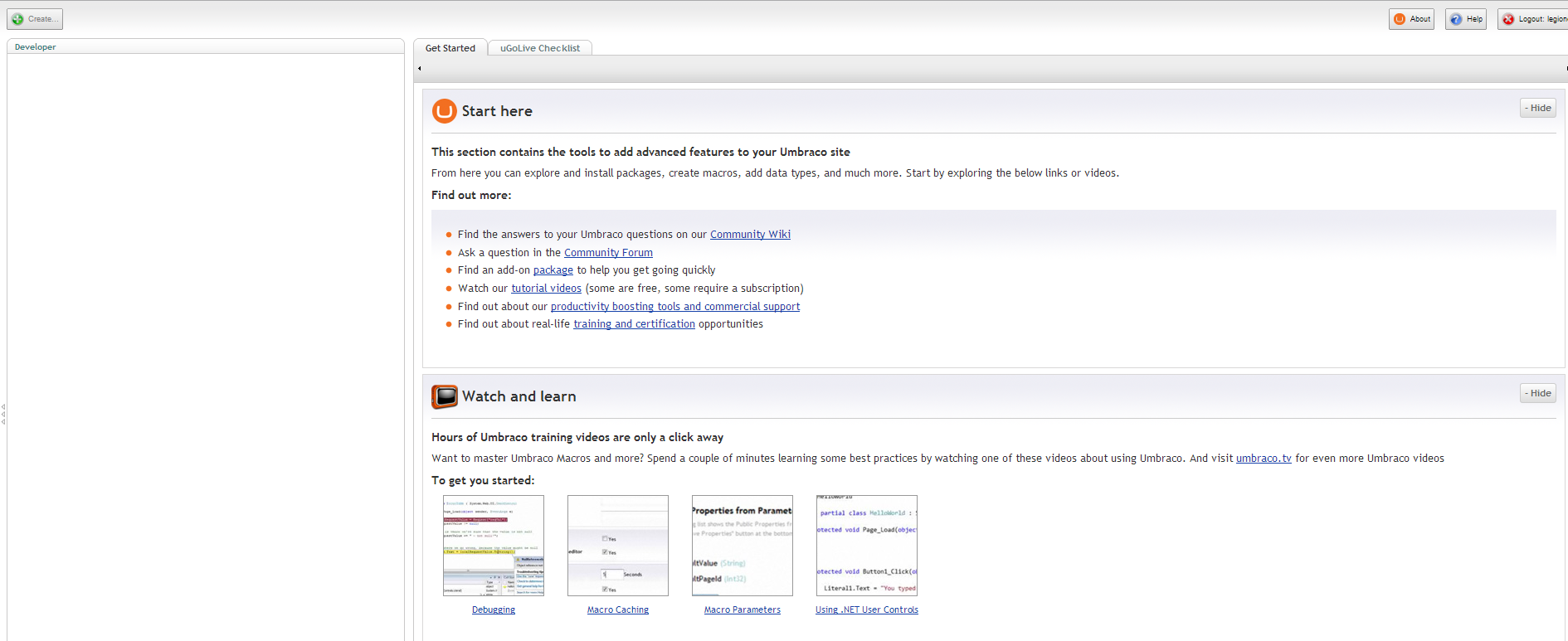Click the 'Find out more:' heading
Viewport: 1568px width, 641px height.
[x=471, y=196]
